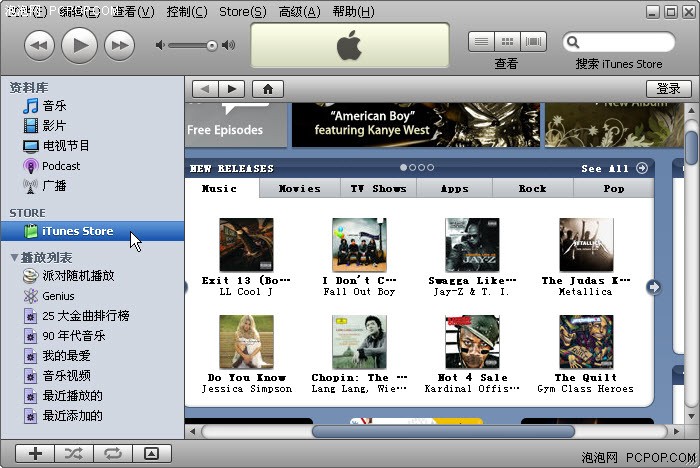
Task: Open Free Episodes banner
Action: (x=236, y=125)
